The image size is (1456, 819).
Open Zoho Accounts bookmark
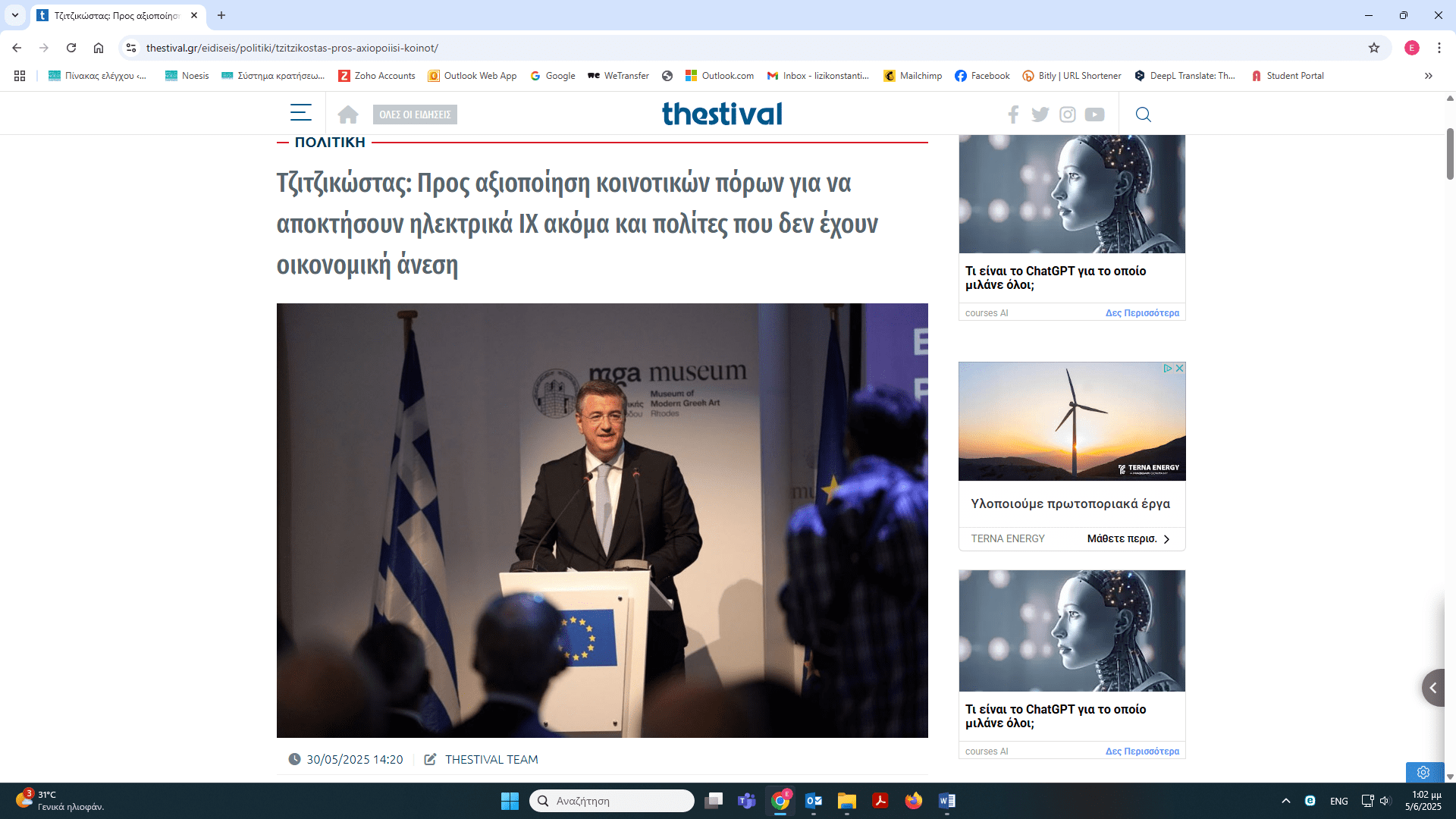pos(377,76)
